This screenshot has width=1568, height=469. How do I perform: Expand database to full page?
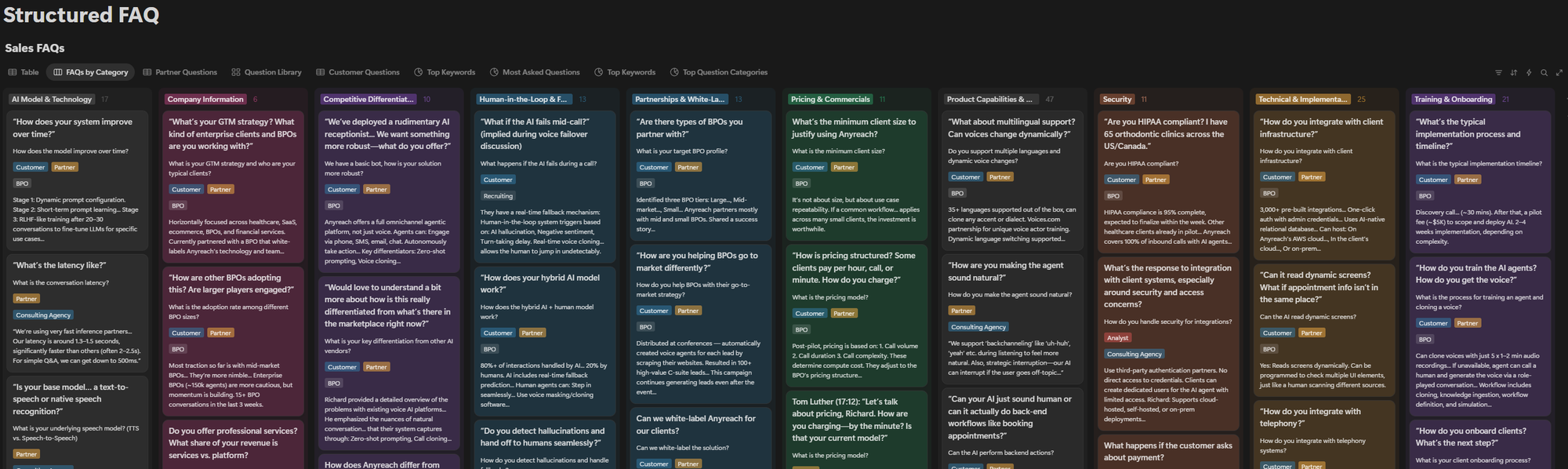[1559, 72]
